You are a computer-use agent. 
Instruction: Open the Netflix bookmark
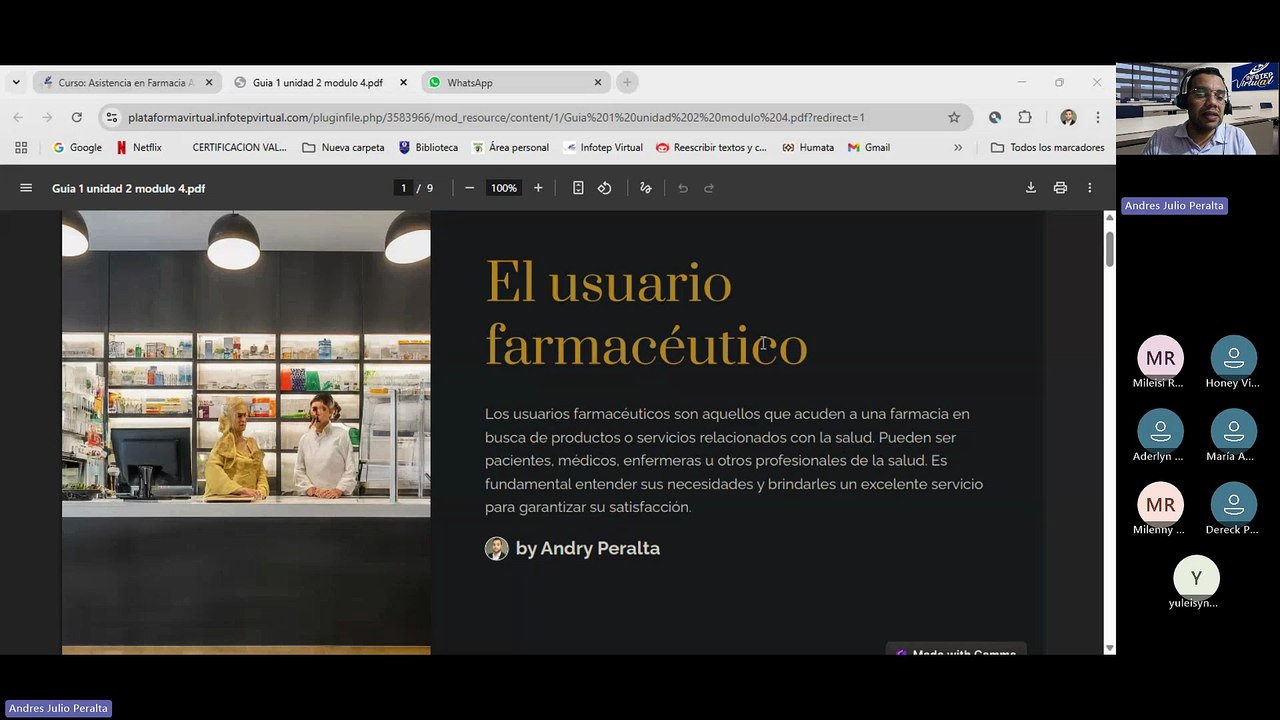(x=139, y=147)
